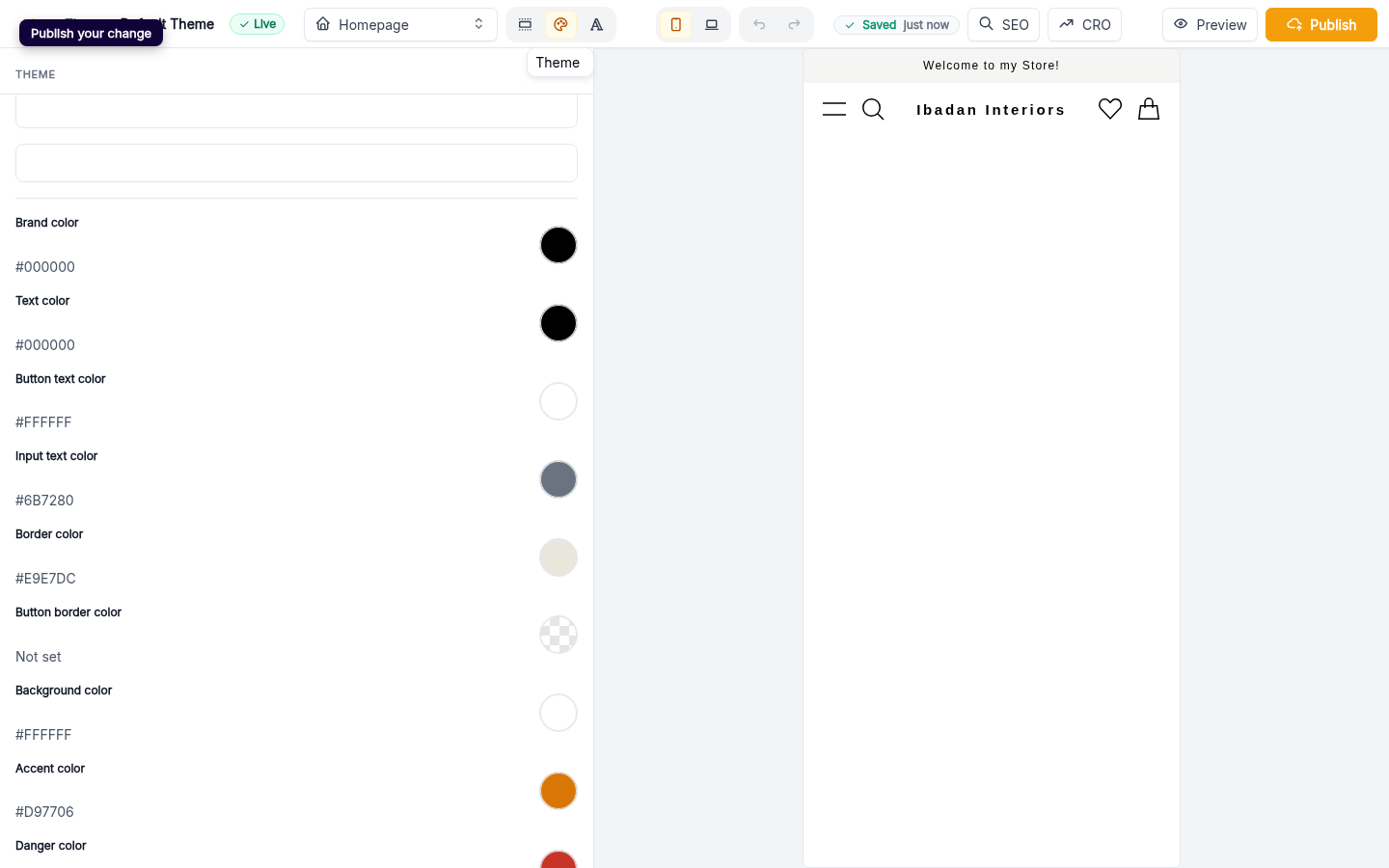Click the THEME panel heading

[x=36, y=74]
